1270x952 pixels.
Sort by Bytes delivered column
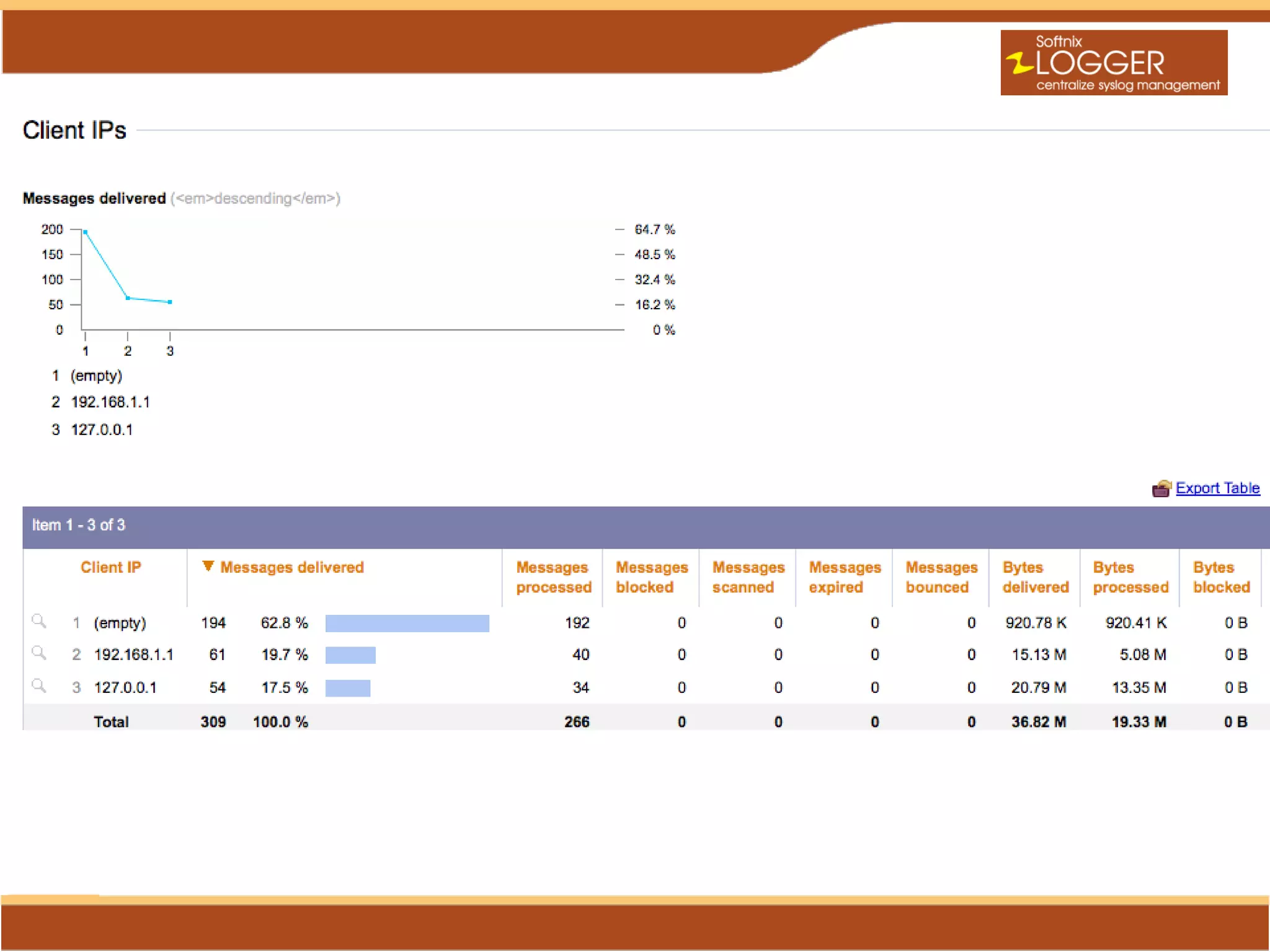1035,577
